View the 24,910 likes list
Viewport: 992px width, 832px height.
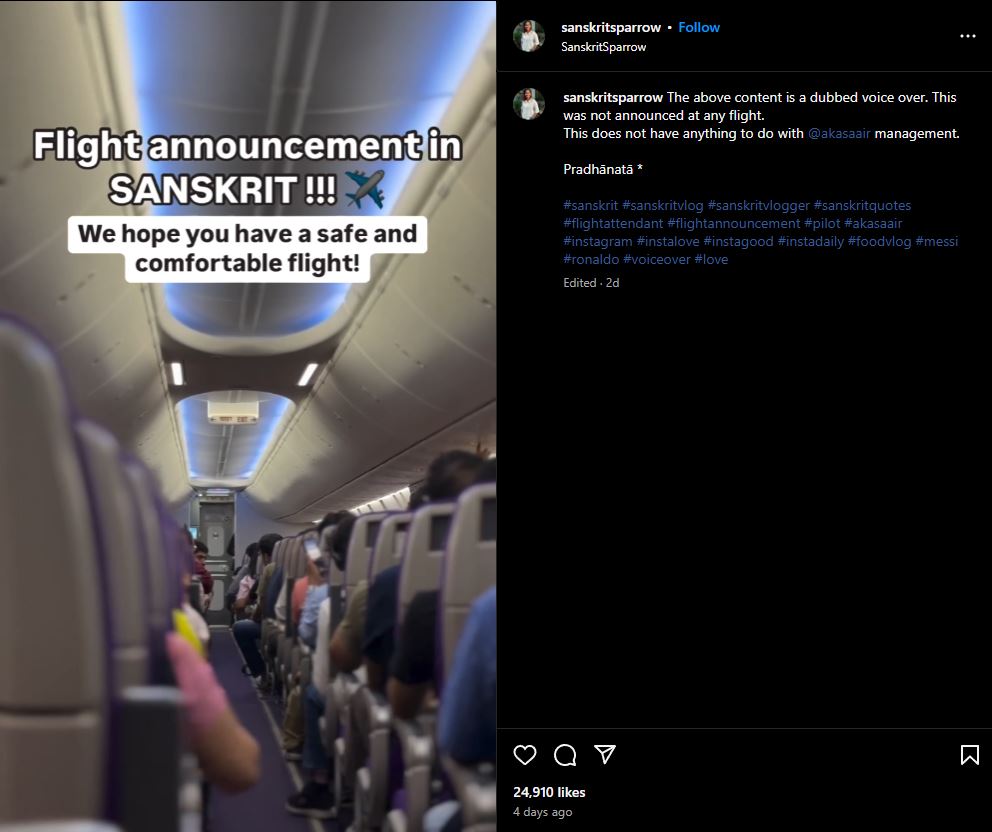pos(549,792)
